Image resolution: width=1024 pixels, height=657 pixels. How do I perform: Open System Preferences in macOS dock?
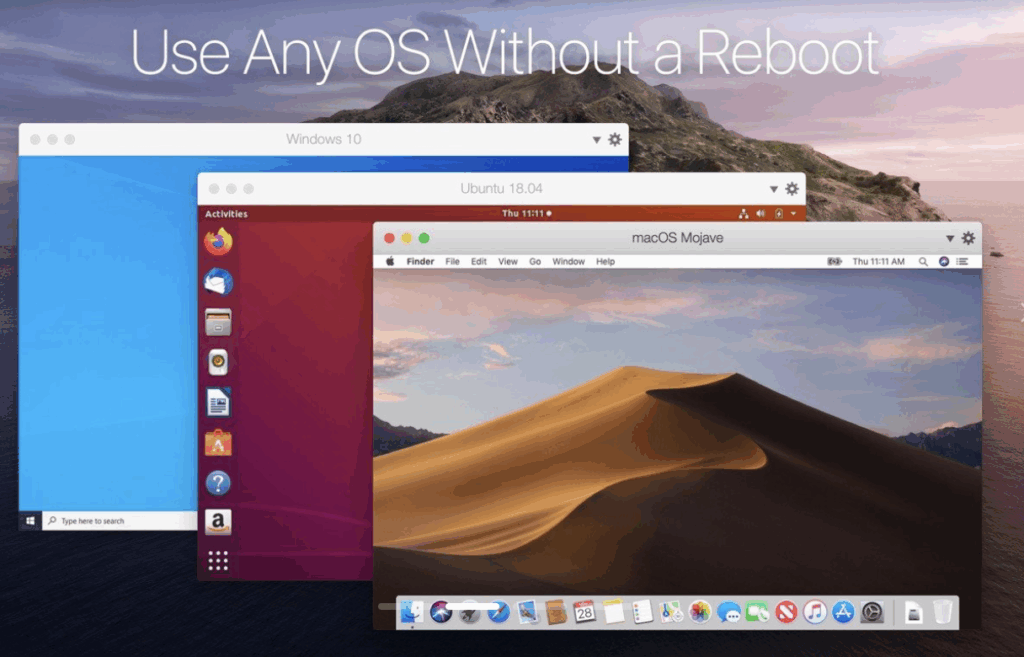coord(872,613)
